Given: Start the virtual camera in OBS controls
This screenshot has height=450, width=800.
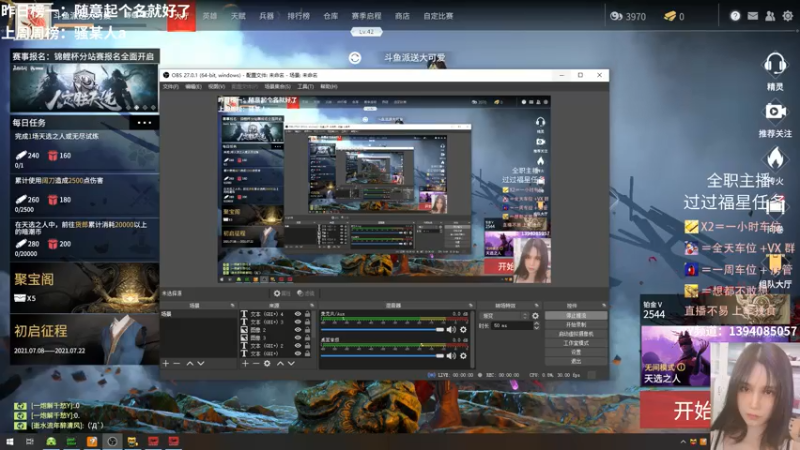Looking at the screenshot, I should tap(576, 334).
